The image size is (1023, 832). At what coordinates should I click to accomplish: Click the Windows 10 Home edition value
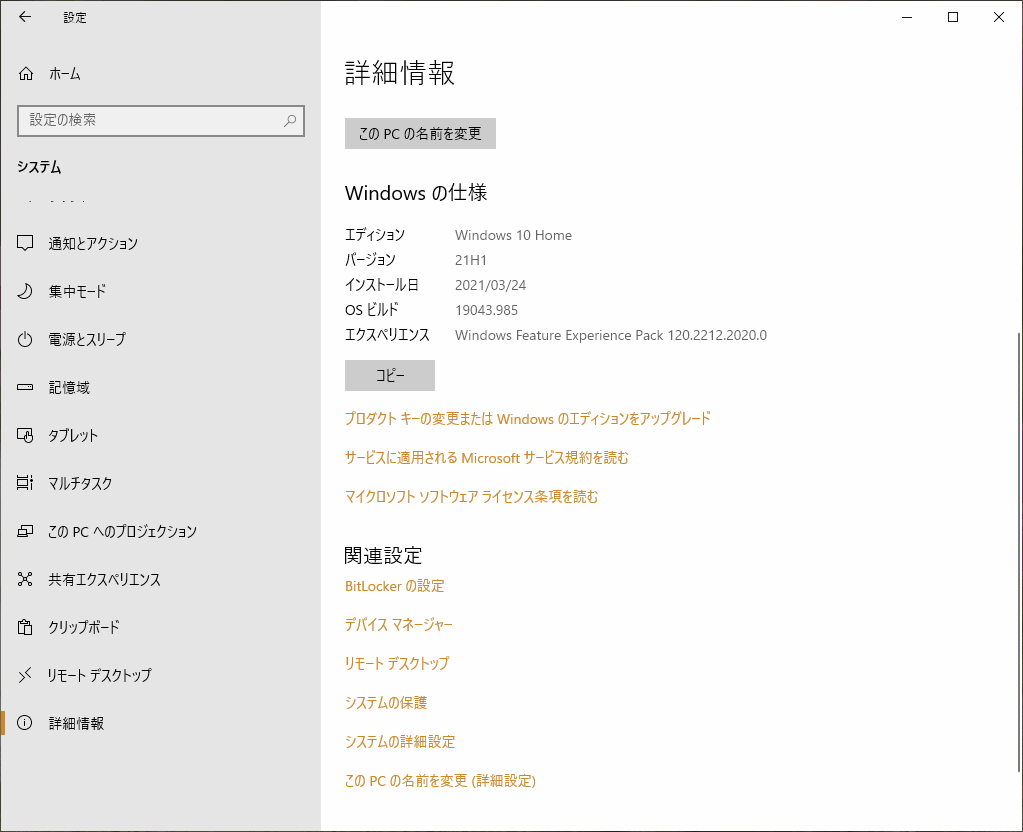(513, 235)
